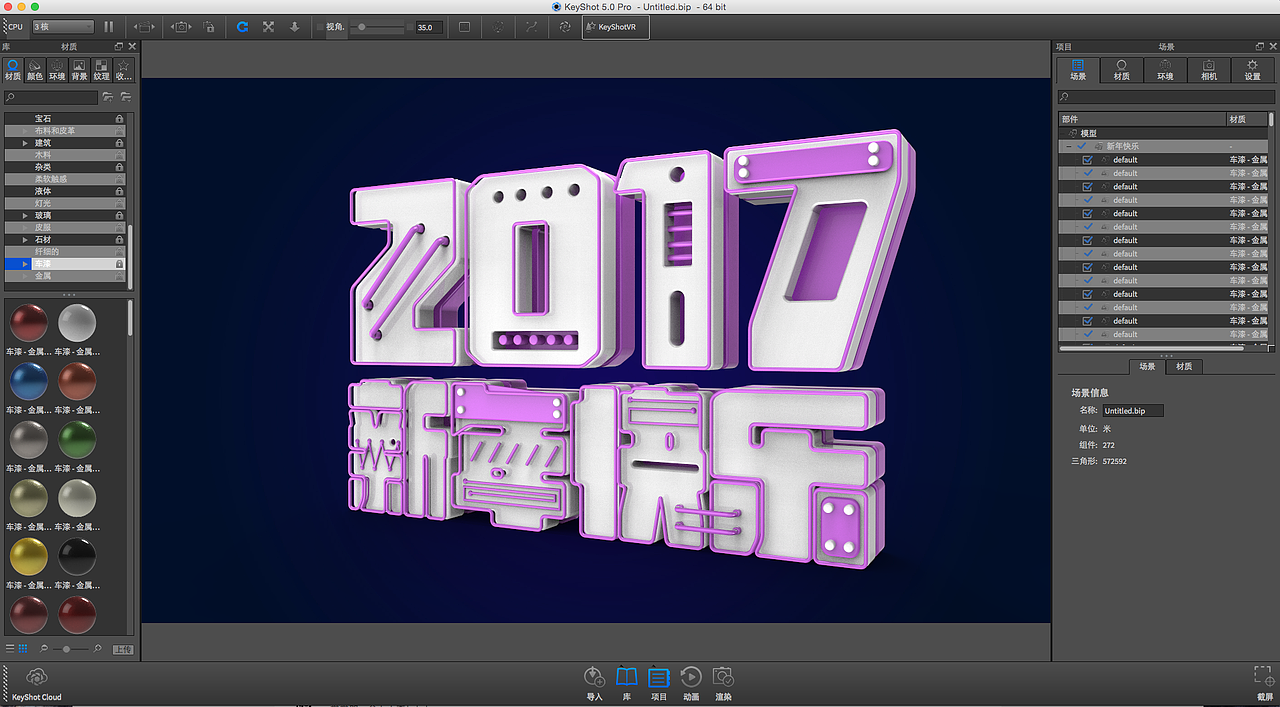
Task: Click the 纹理 (Texture) library icon
Action: [x=101, y=72]
